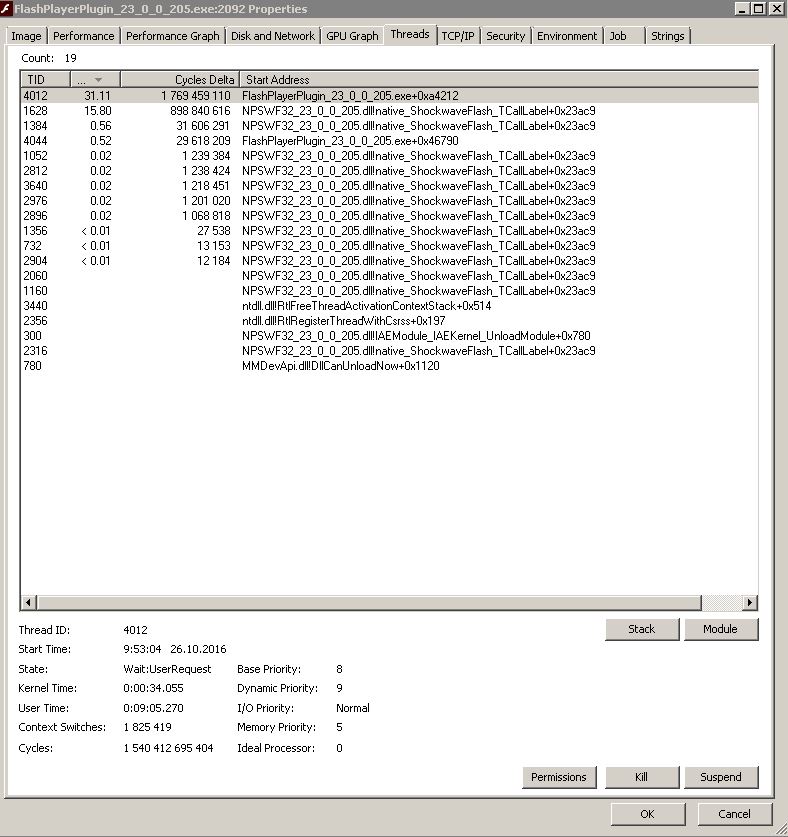Switch to Disk and Network tab

pos(273,36)
